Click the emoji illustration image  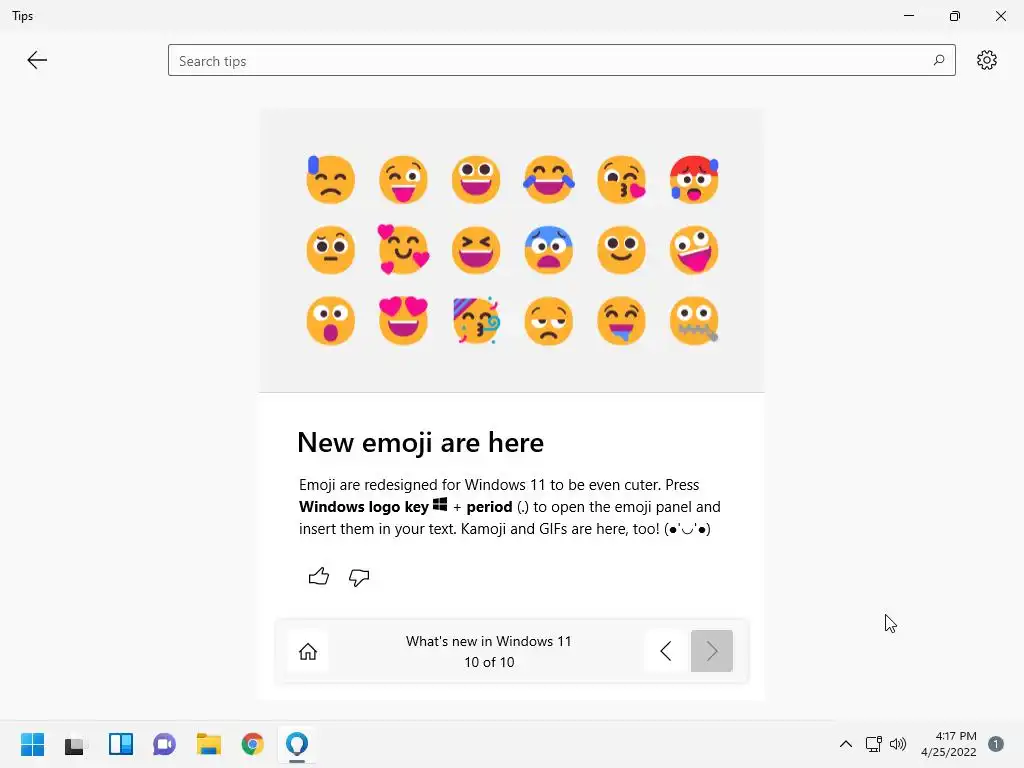click(x=512, y=250)
